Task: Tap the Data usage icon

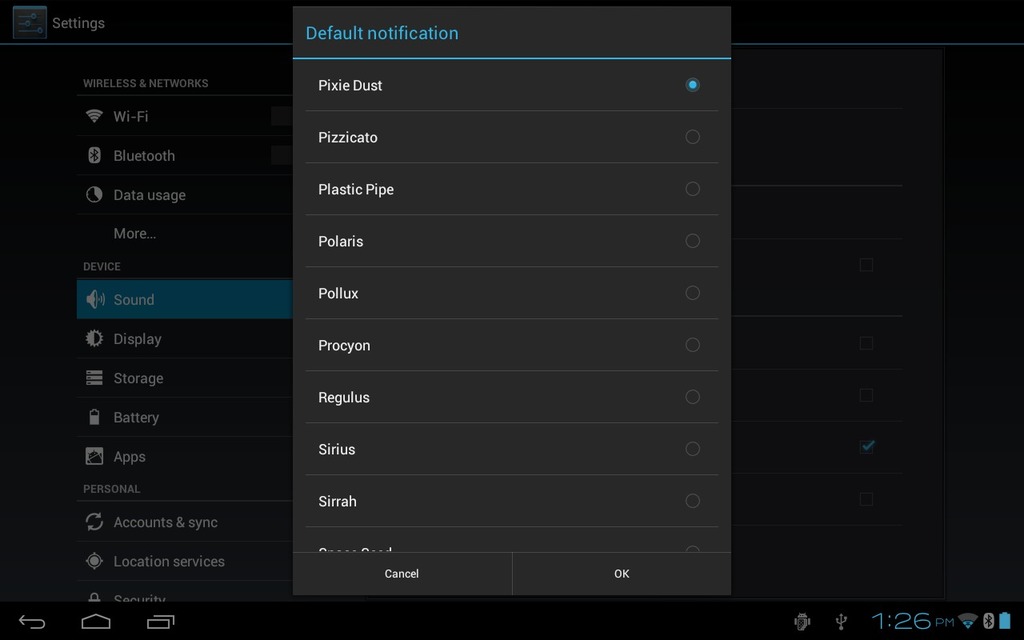Action: coord(94,195)
